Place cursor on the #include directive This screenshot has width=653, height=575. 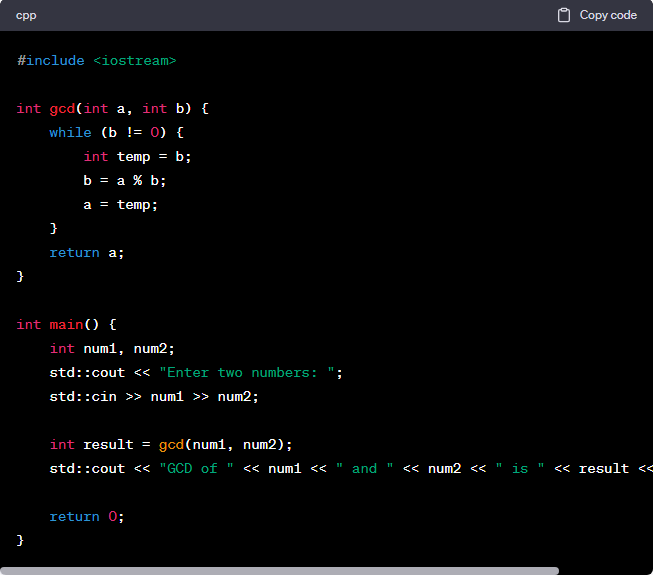pyautogui.click(x=51, y=61)
